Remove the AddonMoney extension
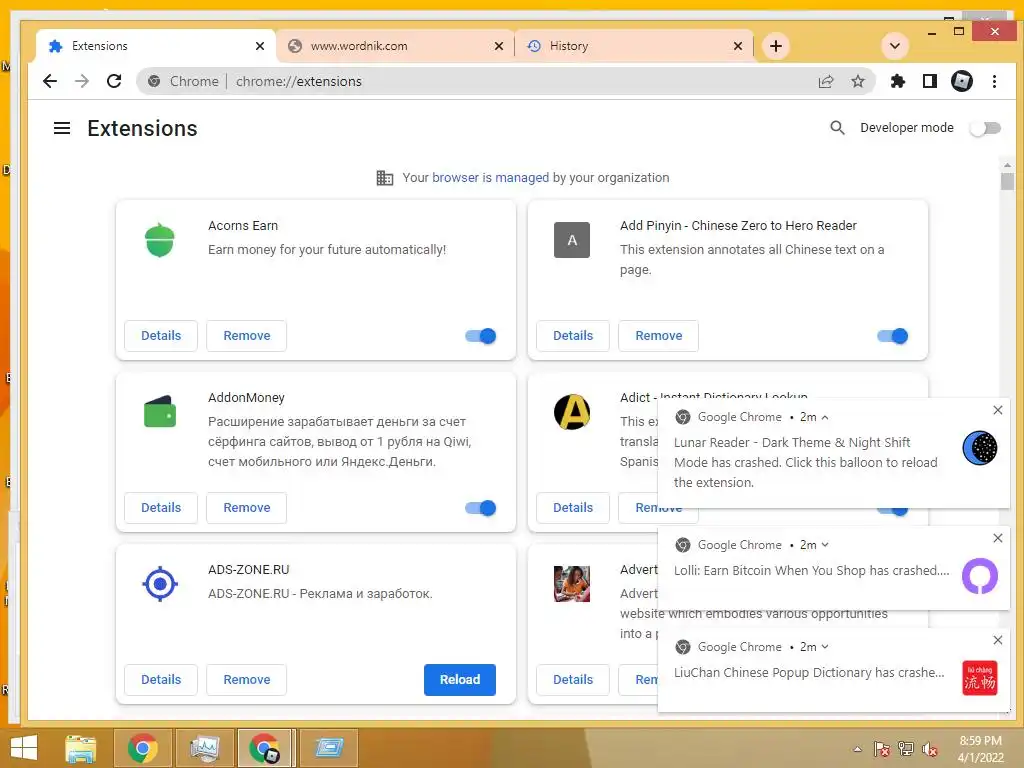 click(x=246, y=507)
